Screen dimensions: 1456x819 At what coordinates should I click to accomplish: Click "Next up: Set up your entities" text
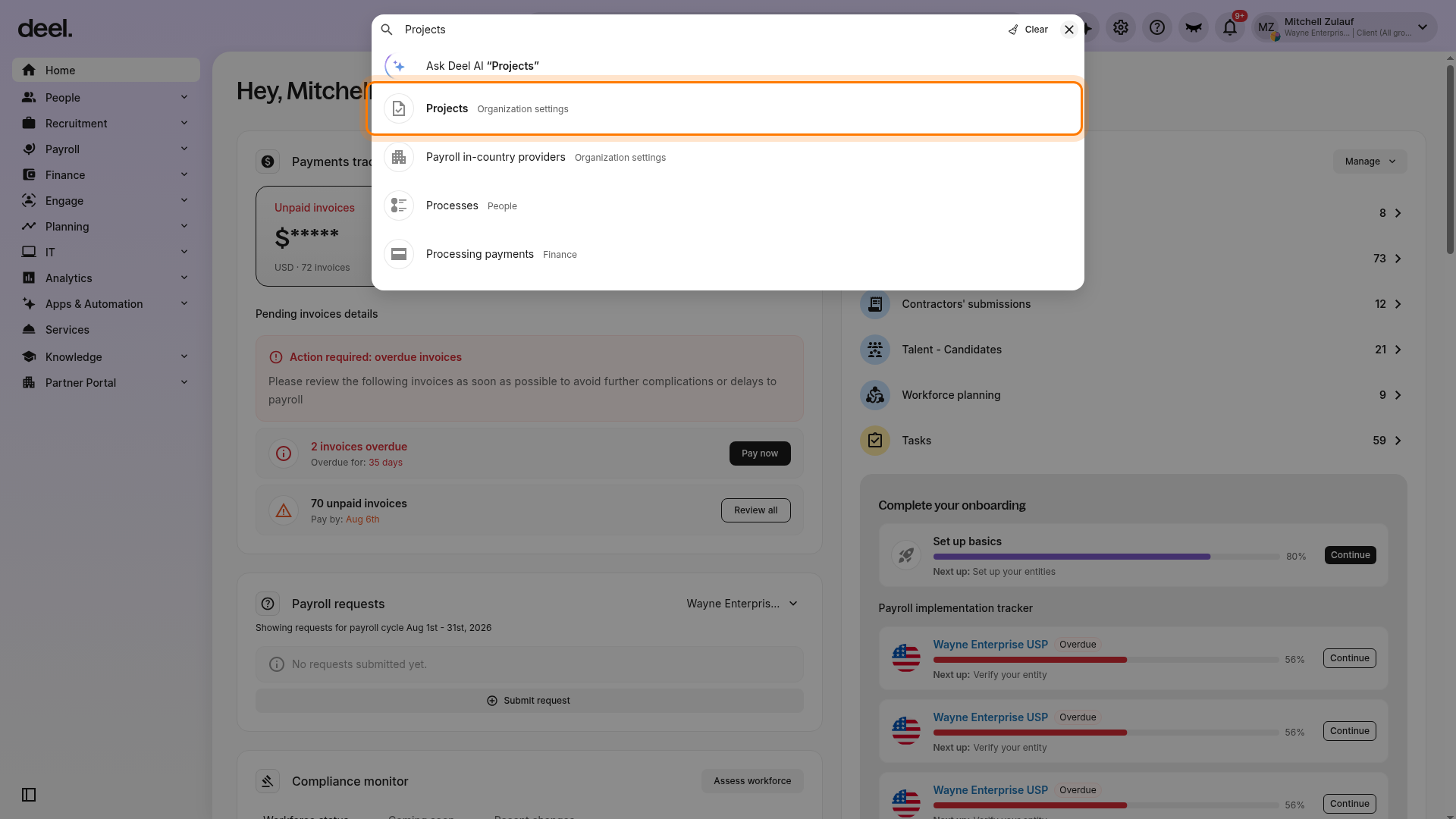(994, 572)
